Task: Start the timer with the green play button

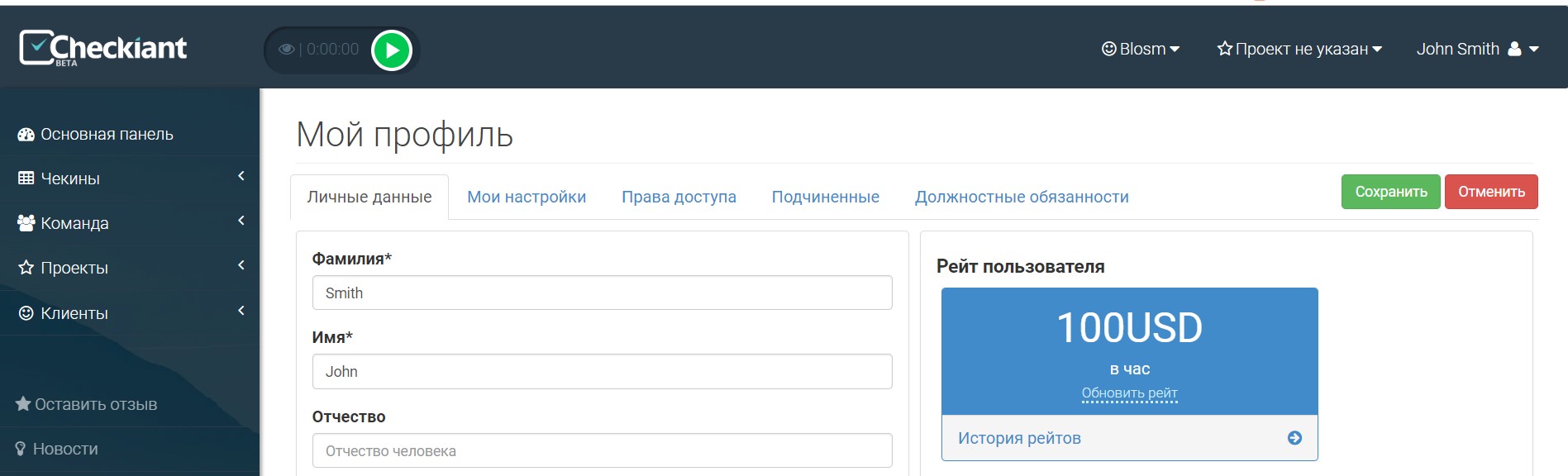Action: [392, 50]
